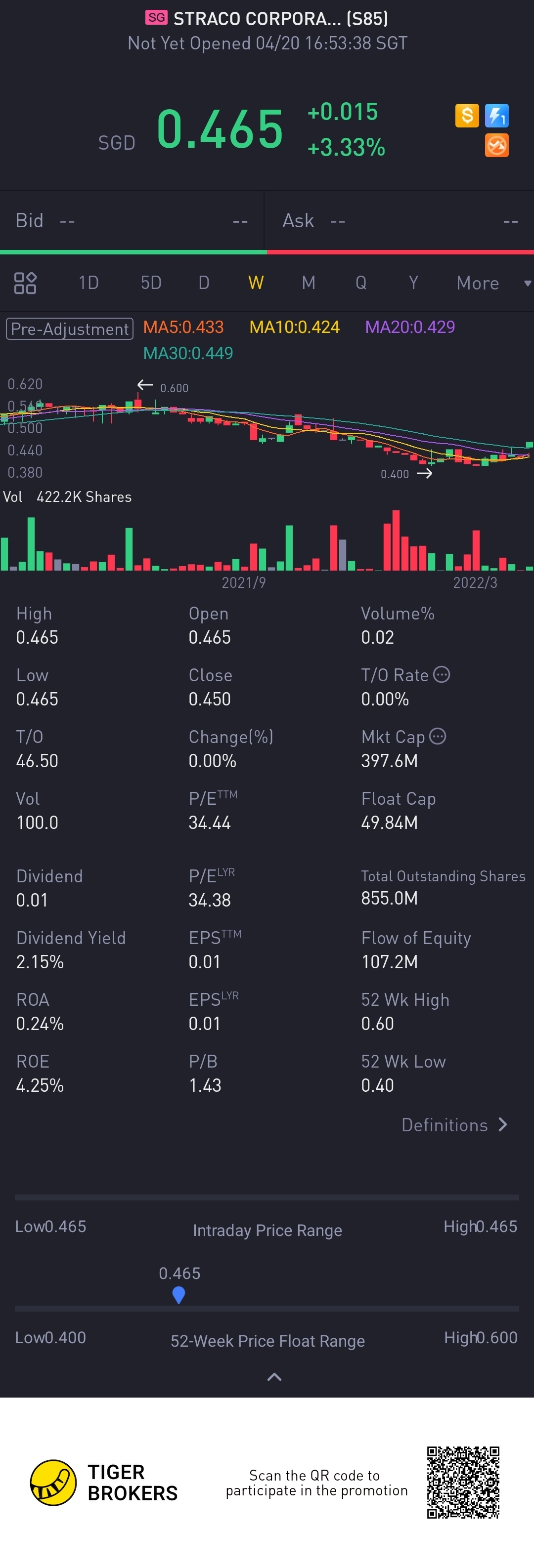
Task: Select the W weekly chart tab
Action: [x=256, y=283]
